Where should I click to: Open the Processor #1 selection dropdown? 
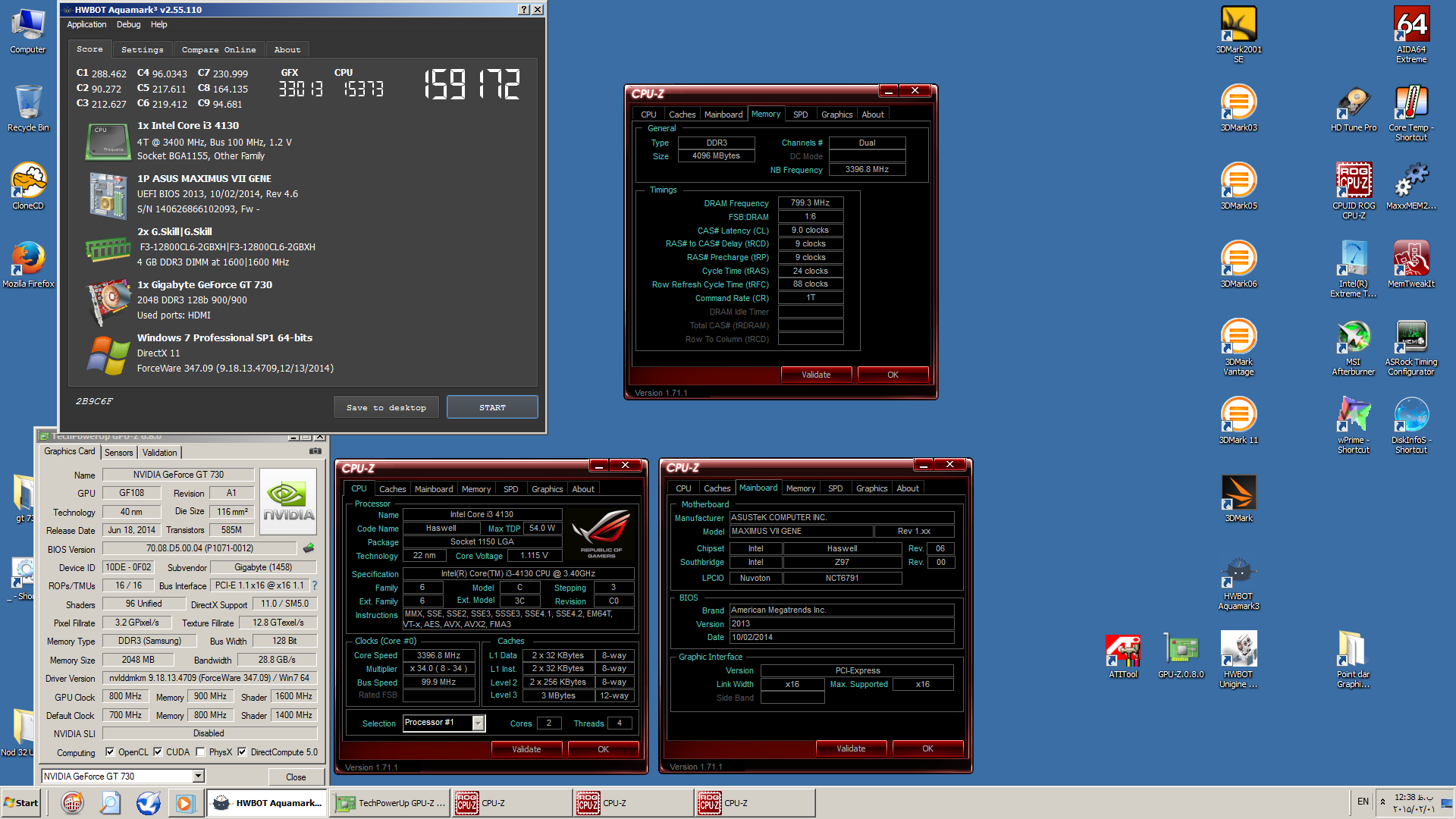click(478, 723)
